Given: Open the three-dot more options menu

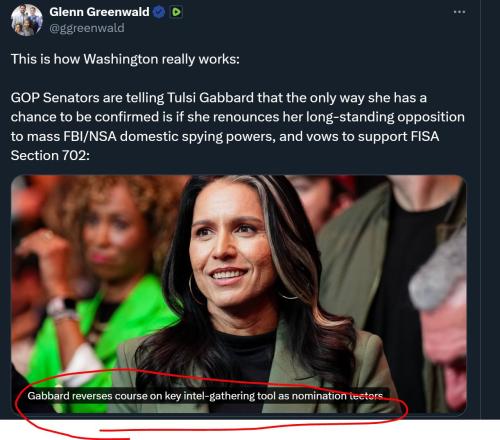Looking at the screenshot, I should pos(459,12).
